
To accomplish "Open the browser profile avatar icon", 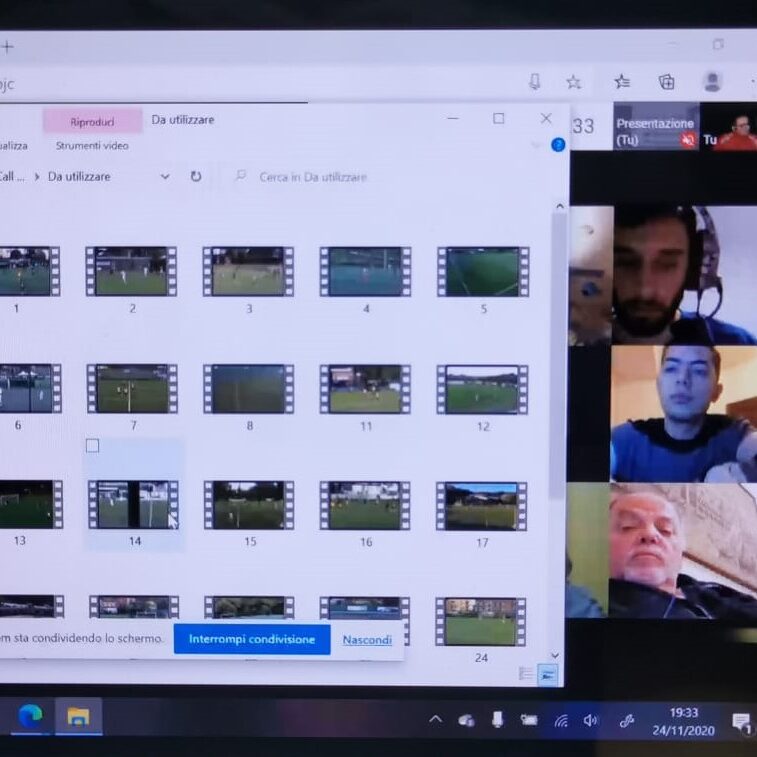I will [x=712, y=82].
